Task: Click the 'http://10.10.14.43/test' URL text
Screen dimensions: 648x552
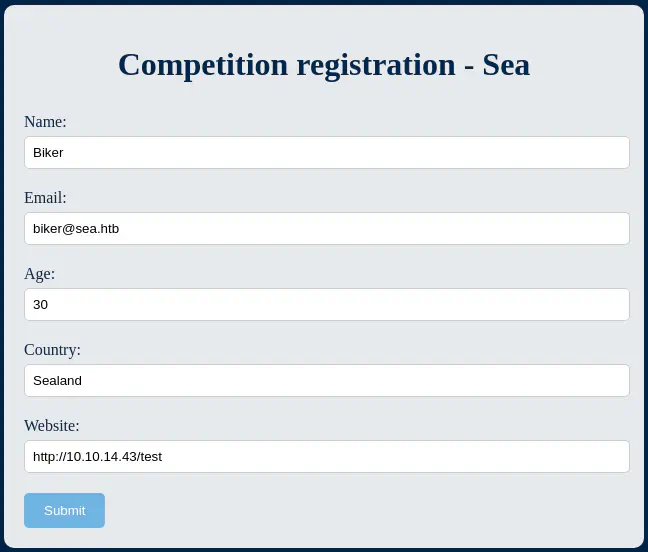Action: (97, 457)
